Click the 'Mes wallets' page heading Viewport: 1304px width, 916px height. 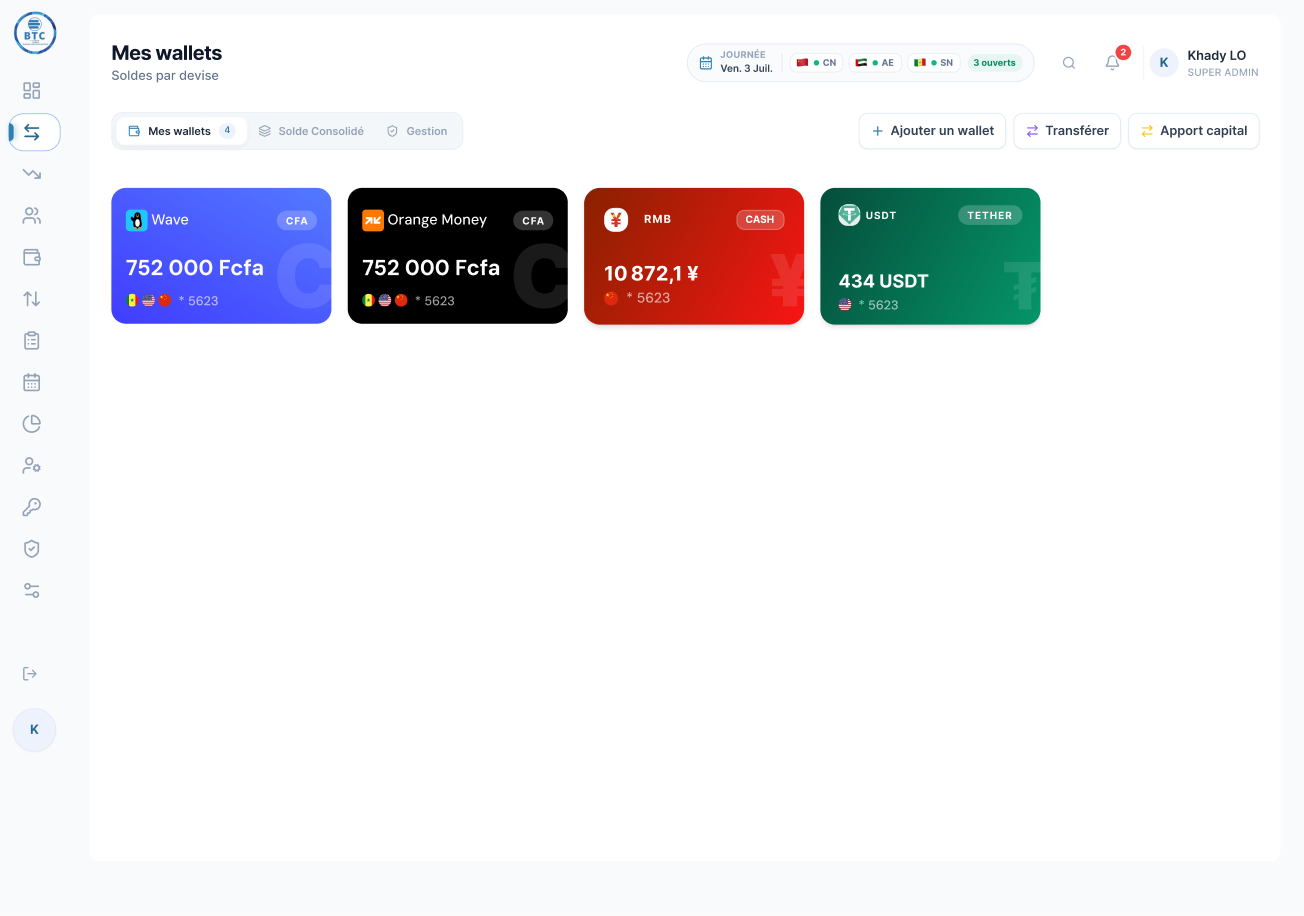(x=167, y=53)
